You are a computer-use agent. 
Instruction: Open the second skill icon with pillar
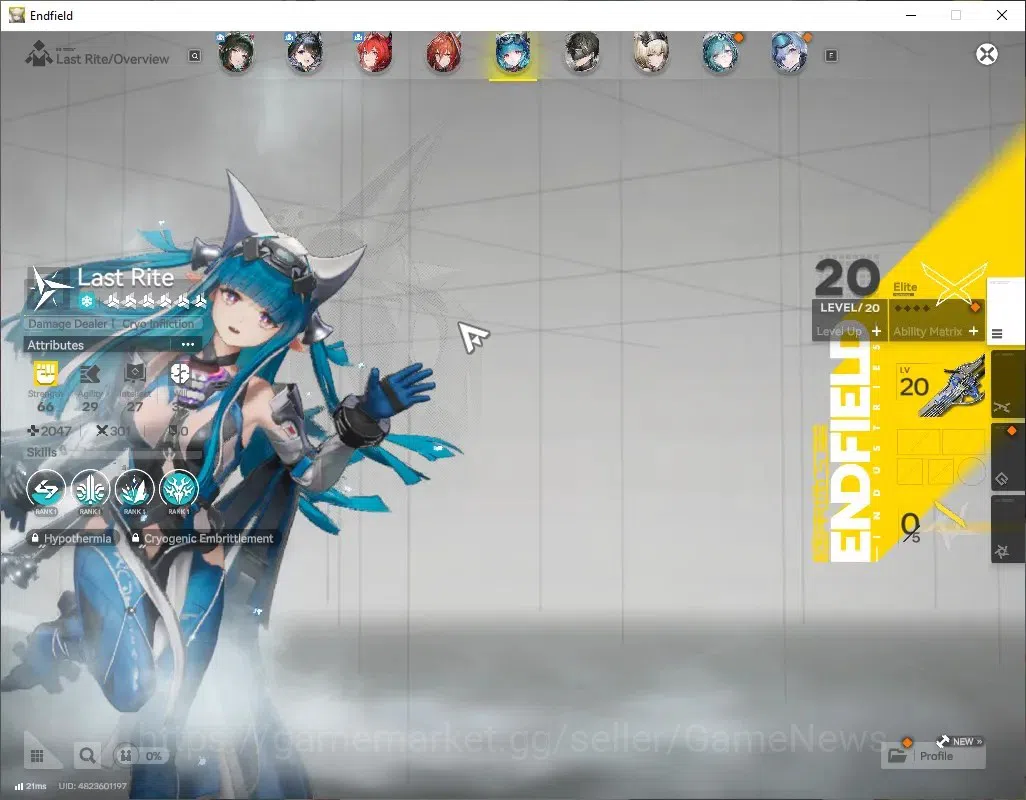[x=90, y=491]
